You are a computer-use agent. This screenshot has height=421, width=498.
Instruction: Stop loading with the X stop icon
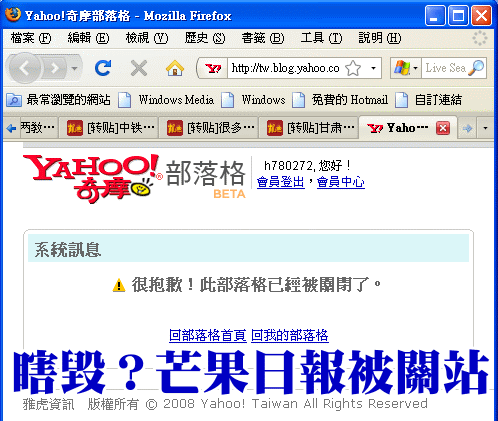(x=139, y=68)
